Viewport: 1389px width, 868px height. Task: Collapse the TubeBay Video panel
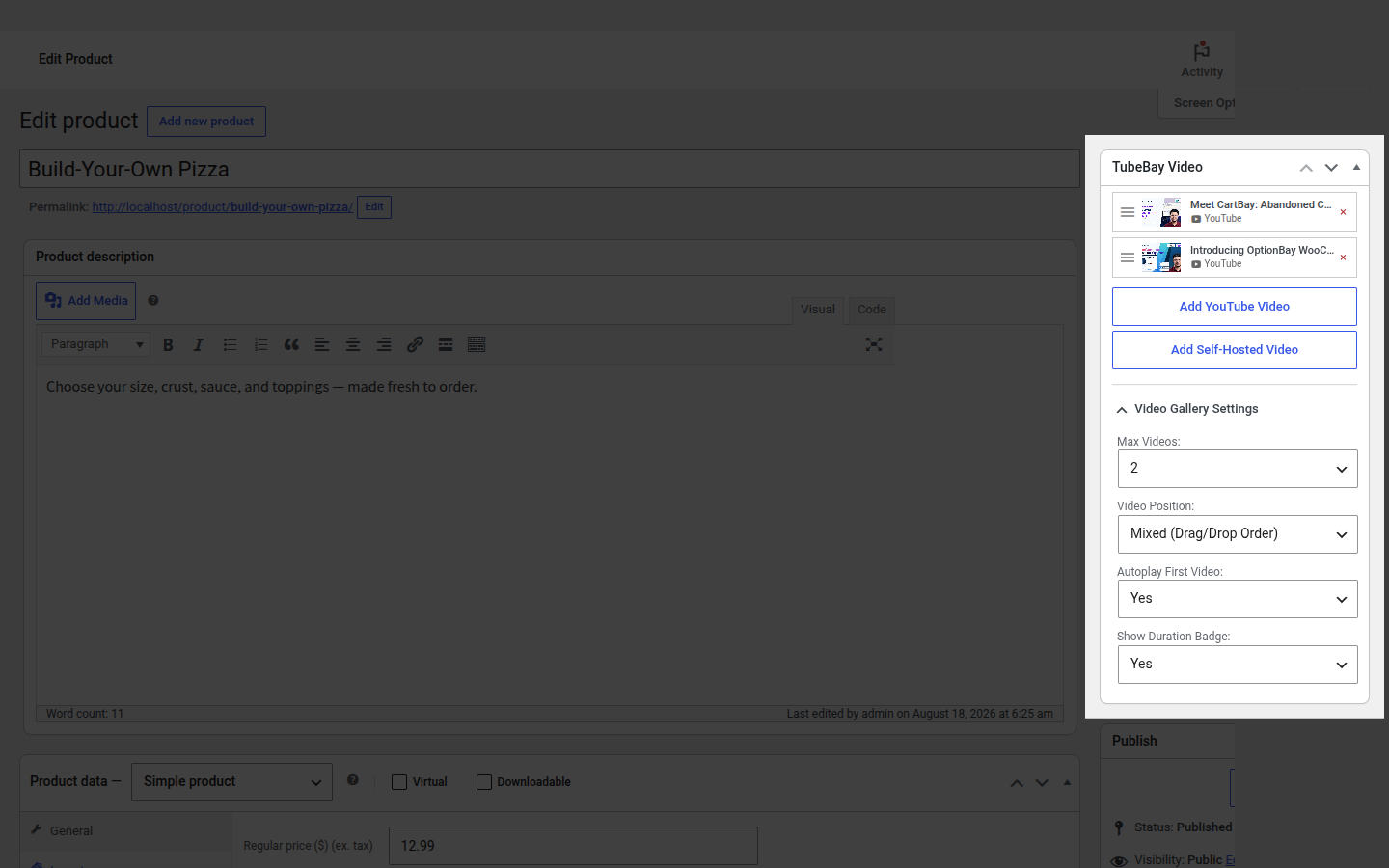point(1356,167)
